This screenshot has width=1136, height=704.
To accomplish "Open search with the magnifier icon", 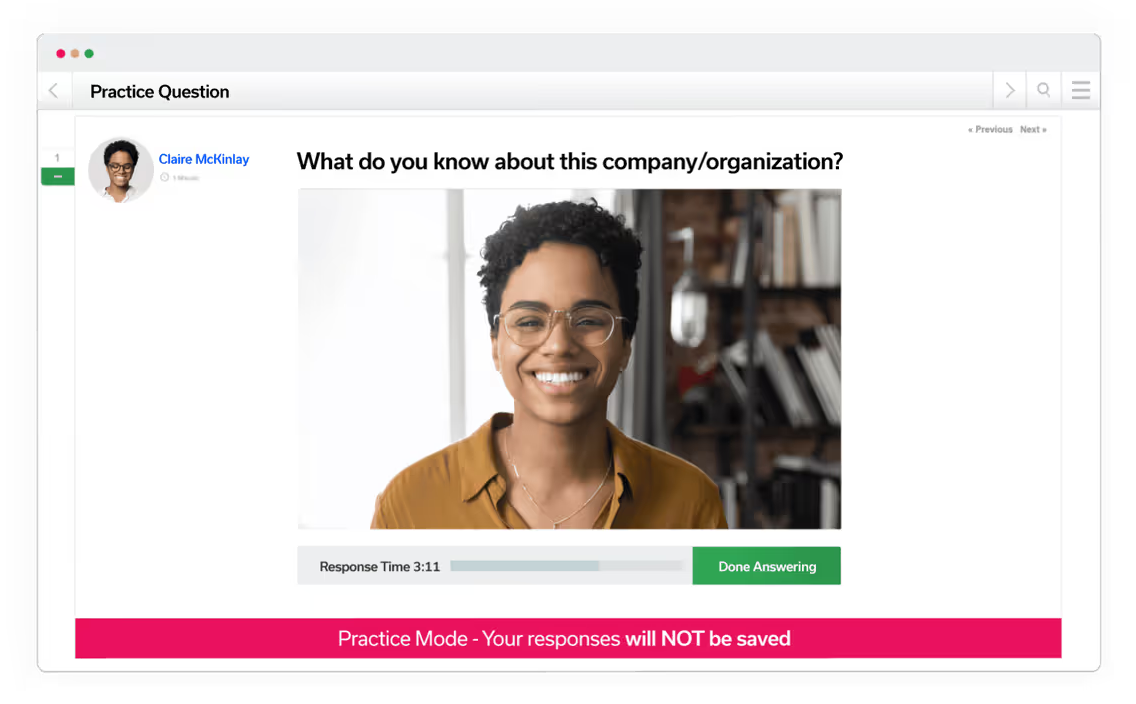I will pyautogui.click(x=1043, y=90).
